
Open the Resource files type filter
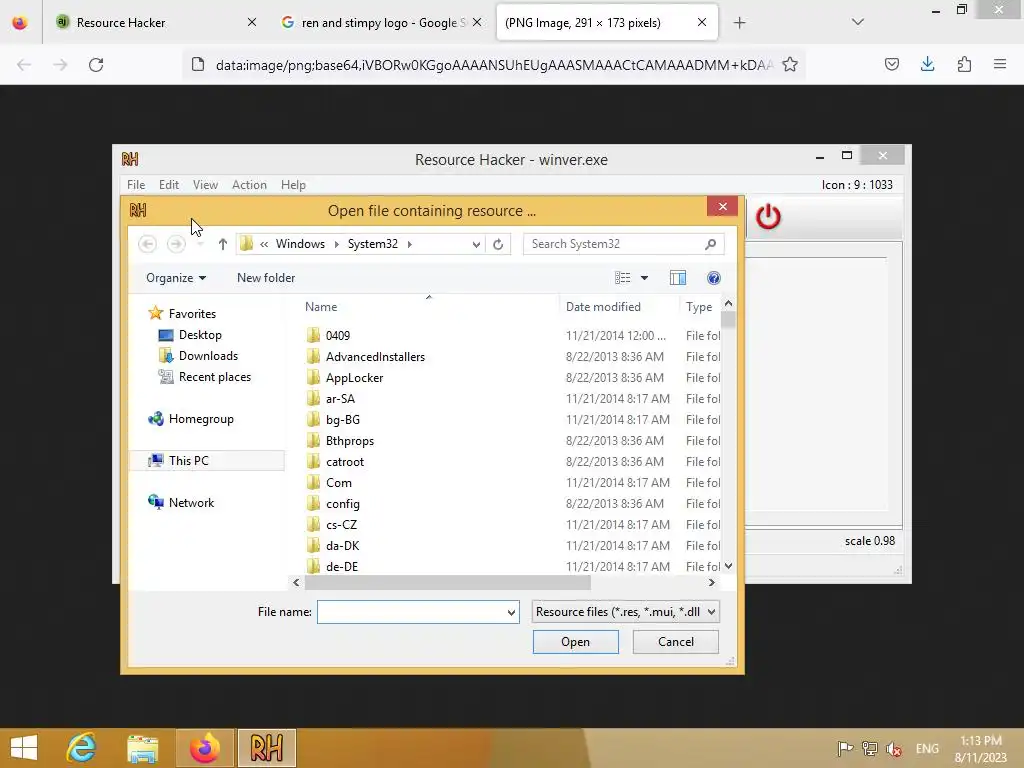coord(626,612)
